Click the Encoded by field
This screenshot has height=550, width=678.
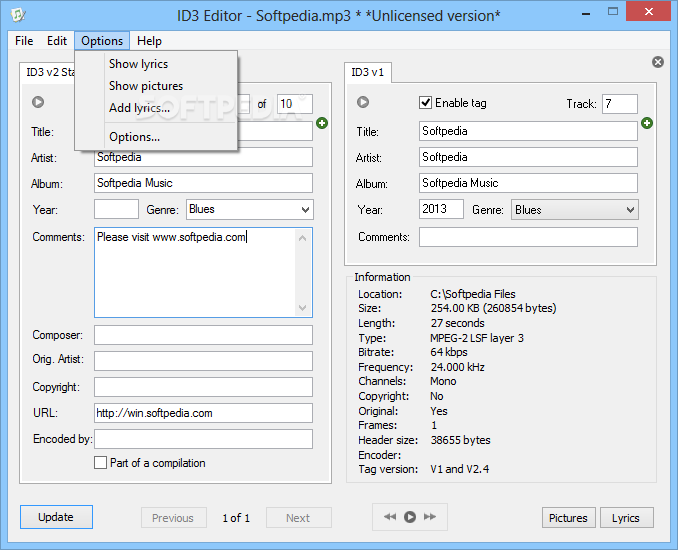pyautogui.click(x=203, y=439)
